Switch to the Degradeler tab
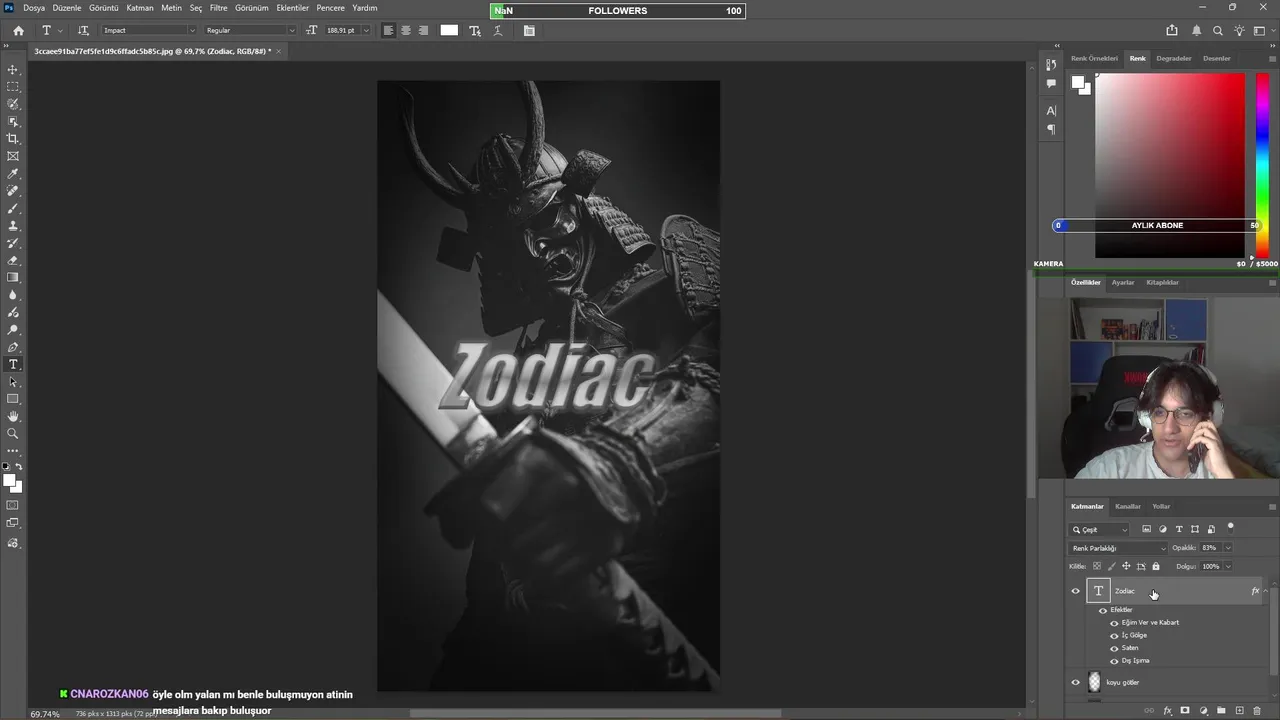Viewport: 1280px width, 720px height. [1174, 58]
